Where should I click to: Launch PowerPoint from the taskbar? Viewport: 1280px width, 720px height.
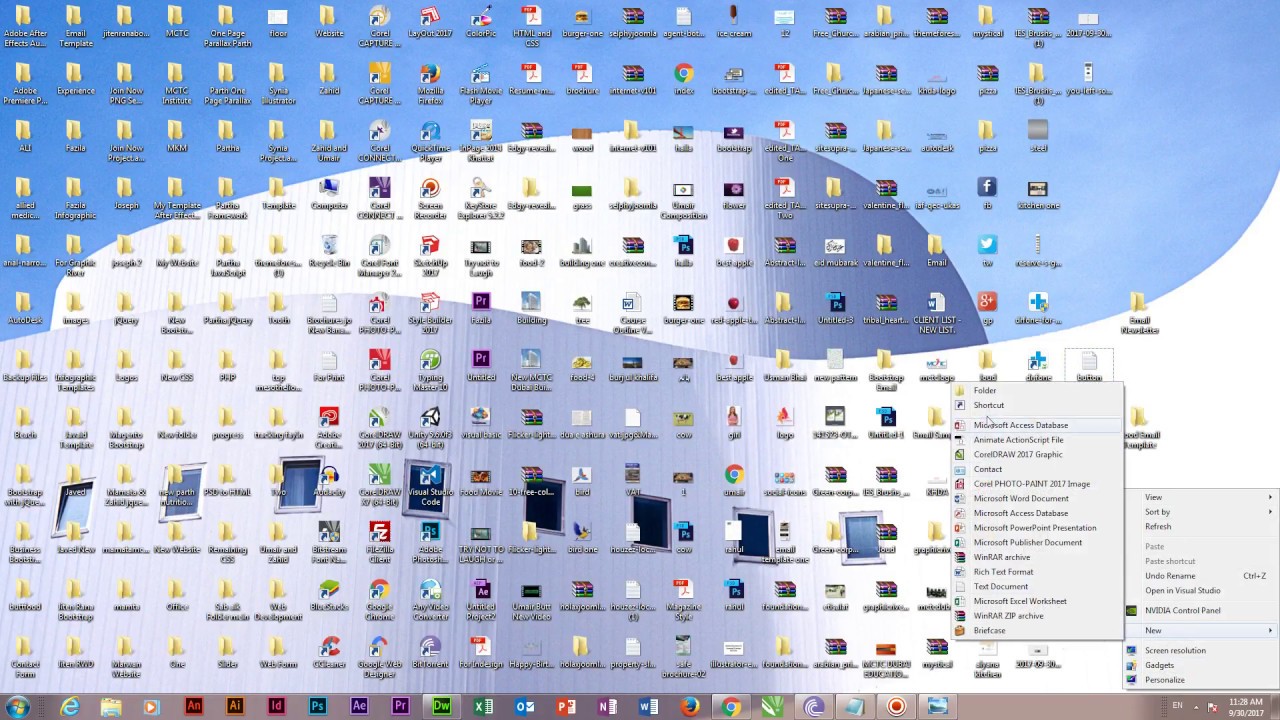coord(565,706)
